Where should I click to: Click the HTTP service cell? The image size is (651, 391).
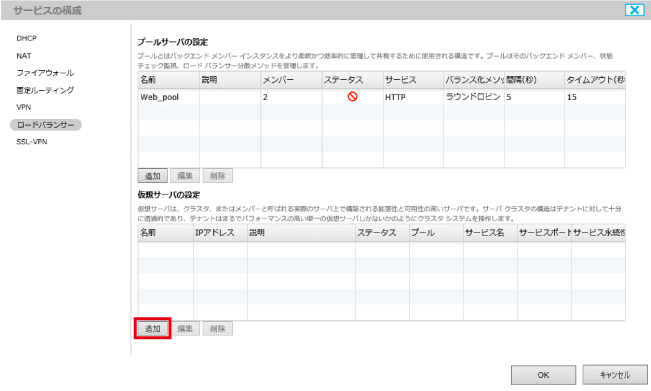[413, 97]
